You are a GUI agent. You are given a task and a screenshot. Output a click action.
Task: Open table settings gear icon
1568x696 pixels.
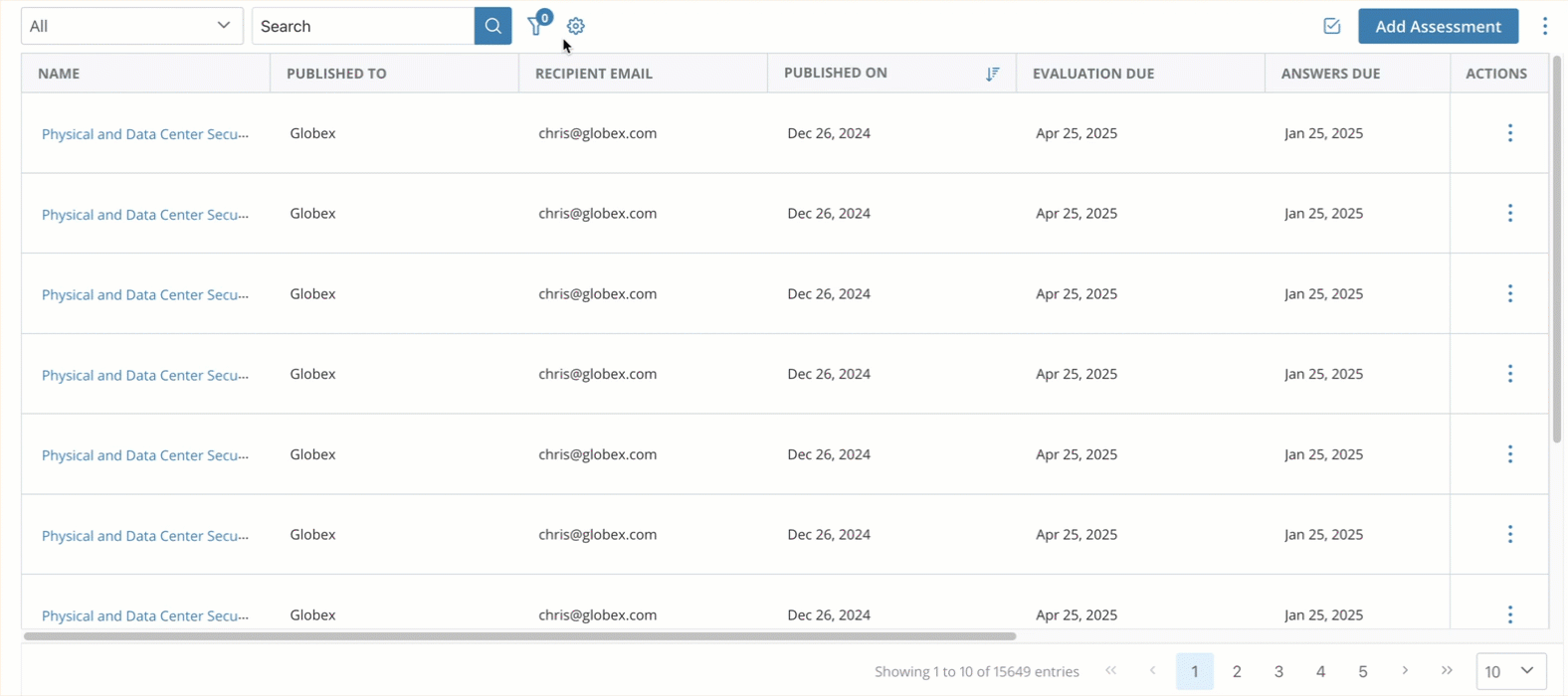point(576,26)
